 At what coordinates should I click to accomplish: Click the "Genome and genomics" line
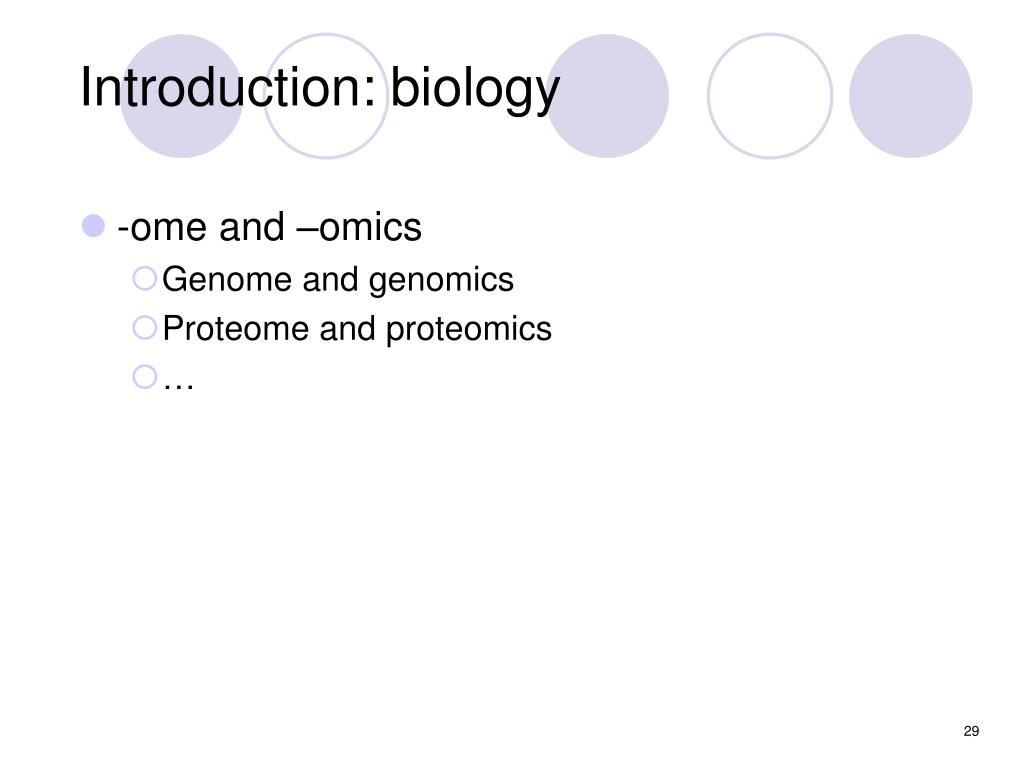pyautogui.click(x=338, y=280)
